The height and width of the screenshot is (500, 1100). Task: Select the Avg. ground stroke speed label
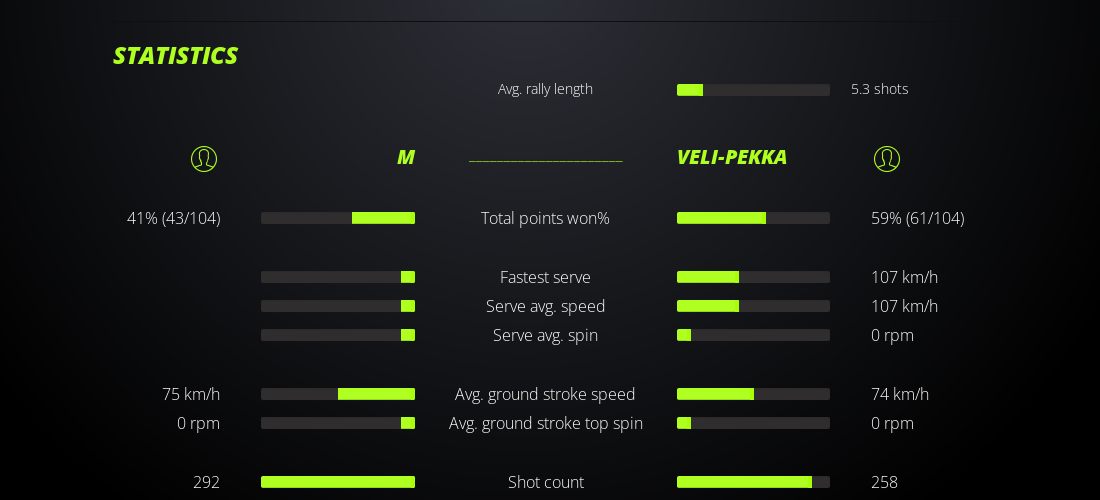(x=545, y=394)
